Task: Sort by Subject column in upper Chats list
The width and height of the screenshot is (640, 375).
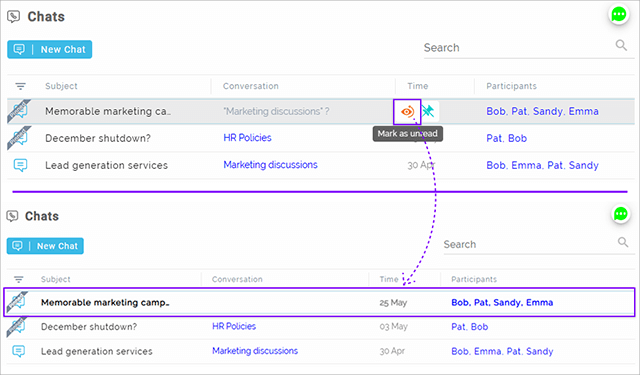Action: (61, 86)
